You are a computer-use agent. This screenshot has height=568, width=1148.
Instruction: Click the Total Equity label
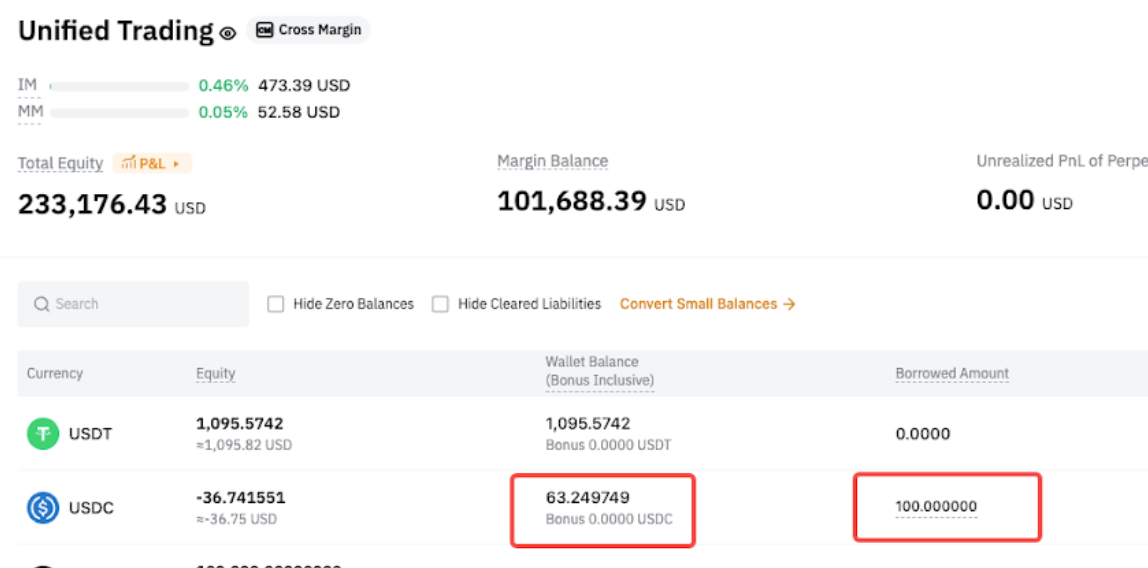click(x=60, y=163)
